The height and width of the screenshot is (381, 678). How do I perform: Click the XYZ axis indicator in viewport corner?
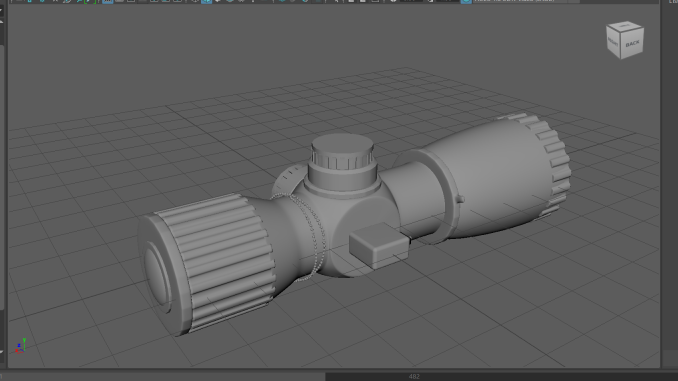[x=20, y=346]
